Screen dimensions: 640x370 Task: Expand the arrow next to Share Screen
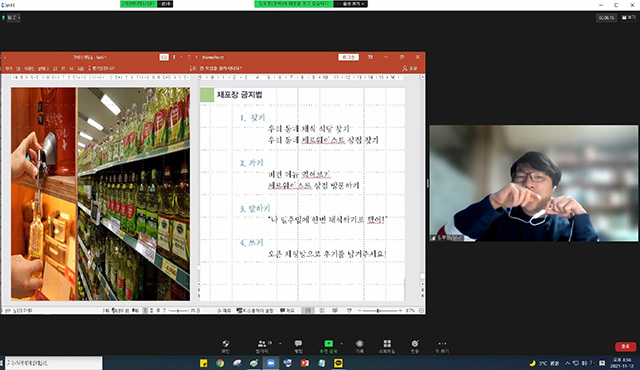click(341, 343)
